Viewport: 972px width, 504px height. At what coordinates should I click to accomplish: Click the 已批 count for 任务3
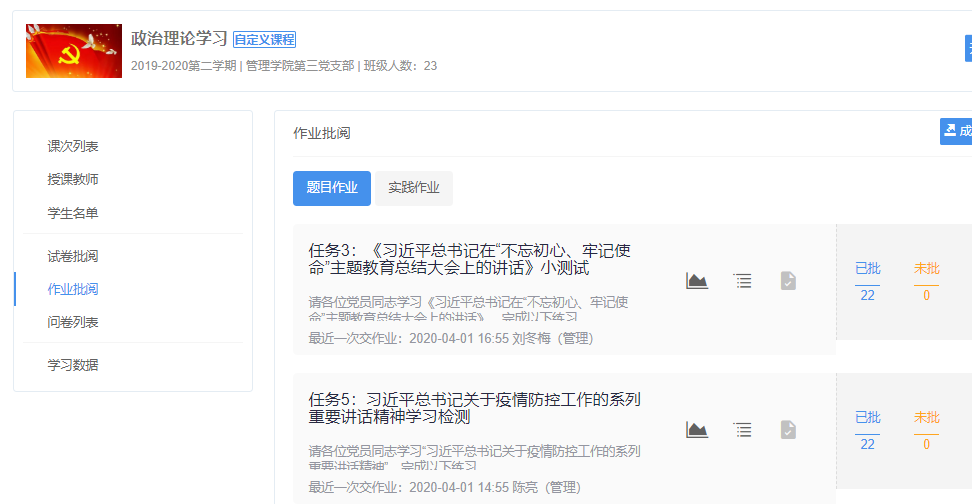click(867, 295)
